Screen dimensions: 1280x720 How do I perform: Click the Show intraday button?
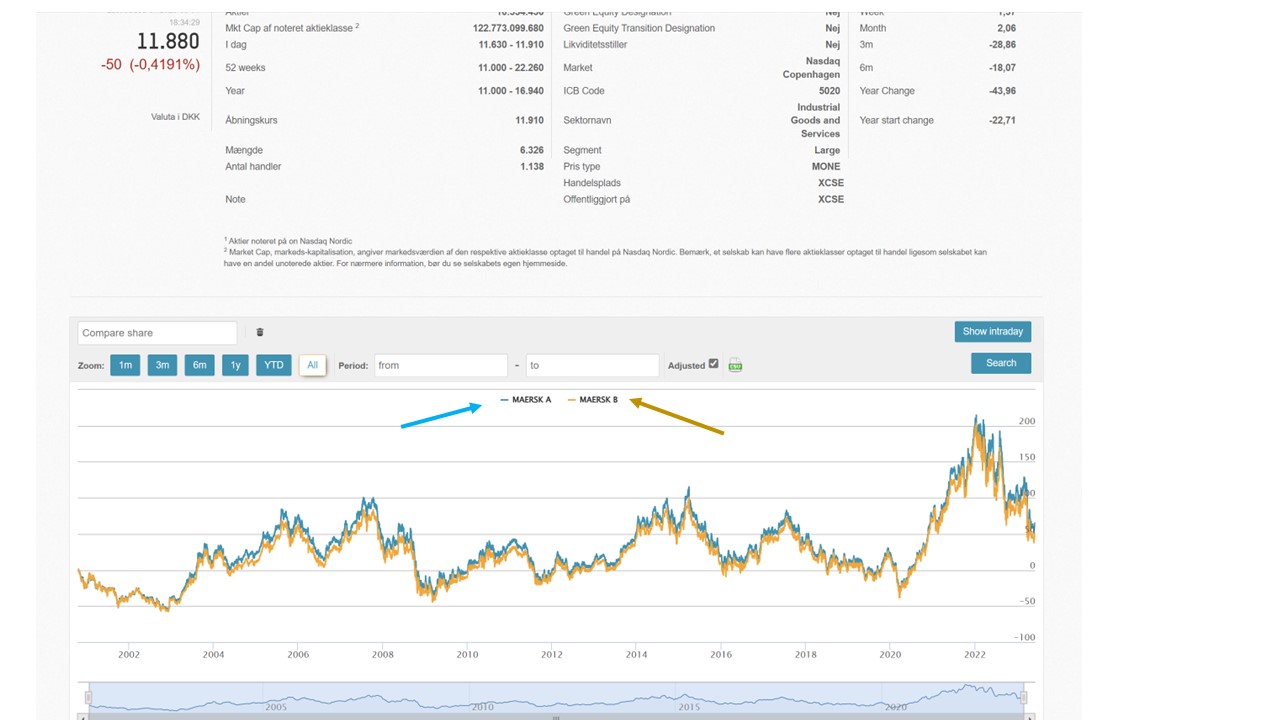coord(993,331)
